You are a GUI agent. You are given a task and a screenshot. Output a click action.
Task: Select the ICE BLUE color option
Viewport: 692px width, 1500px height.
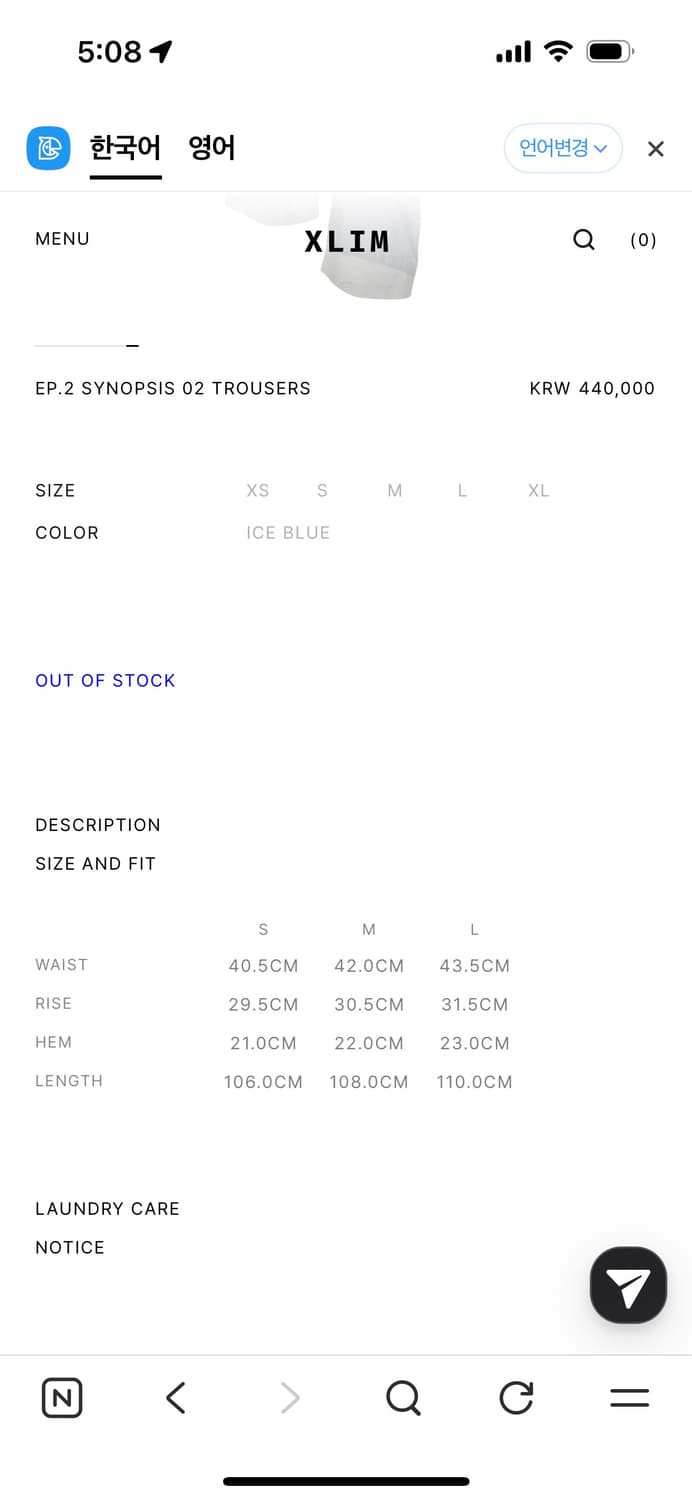(288, 533)
